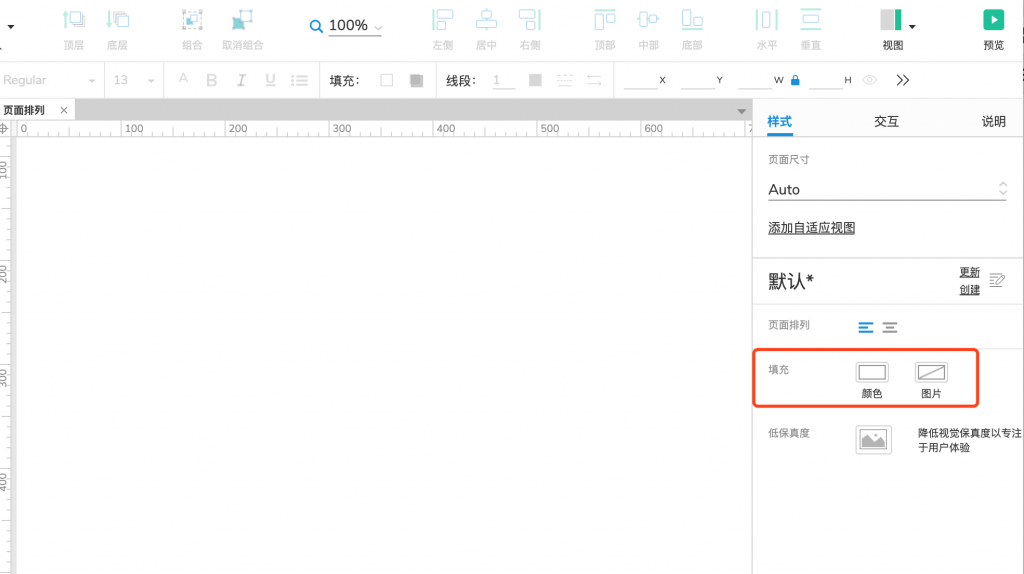This screenshot has height=574, width=1024.
Task: Click the 组合 (Group) icon
Action: 192,20
